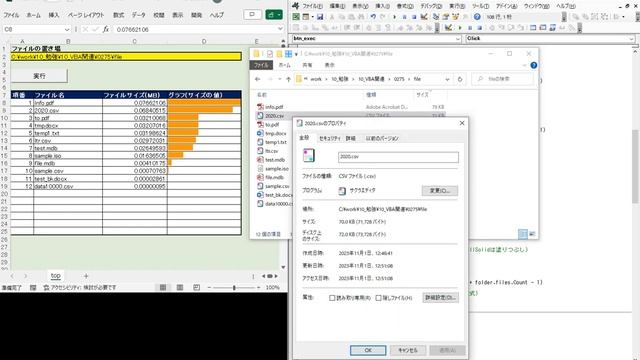Select Page Layout view icon in Excel status bar
The height and width of the screenshot is (360, 640).
click(180, 287)
